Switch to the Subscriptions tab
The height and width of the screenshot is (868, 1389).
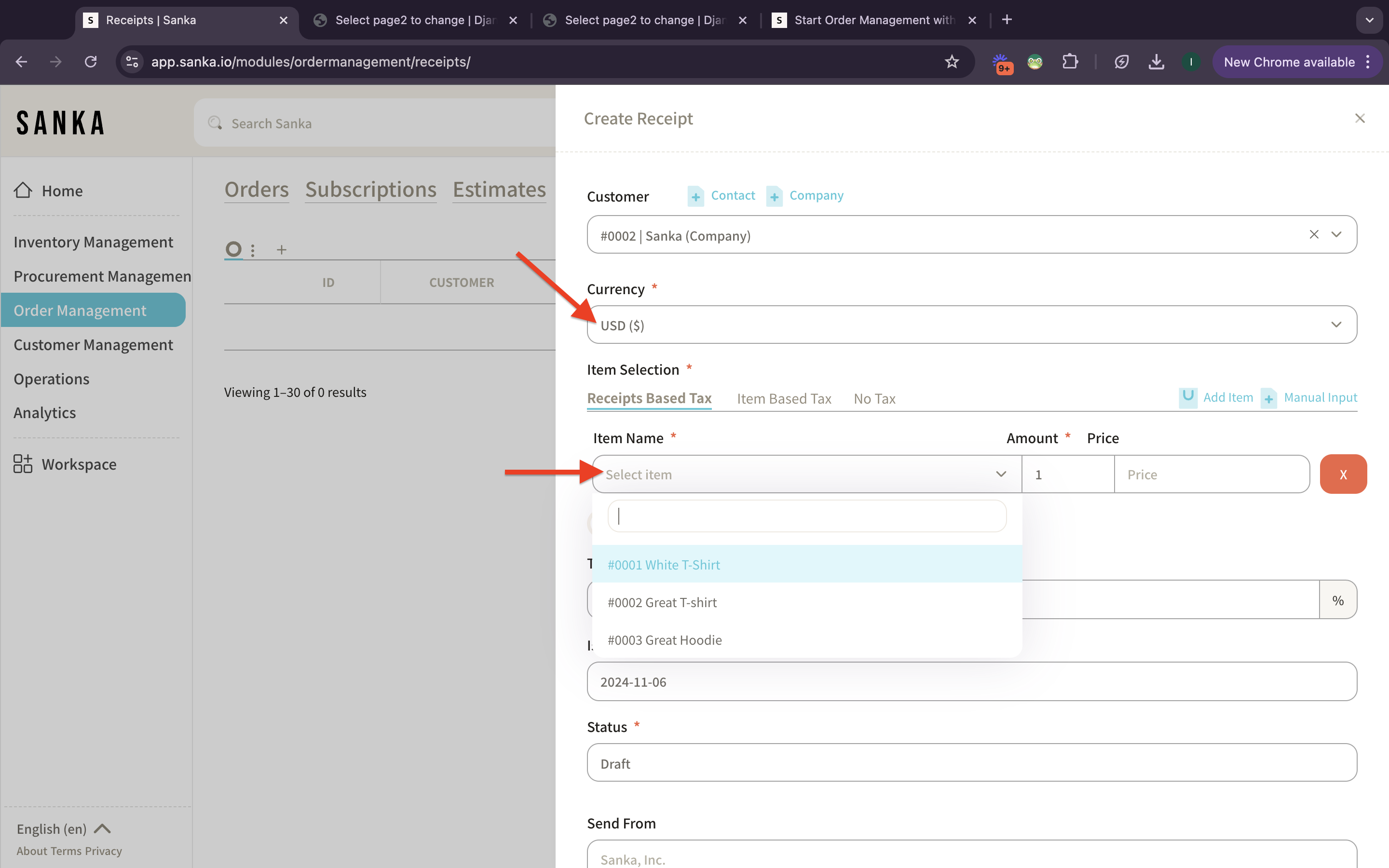371,190
